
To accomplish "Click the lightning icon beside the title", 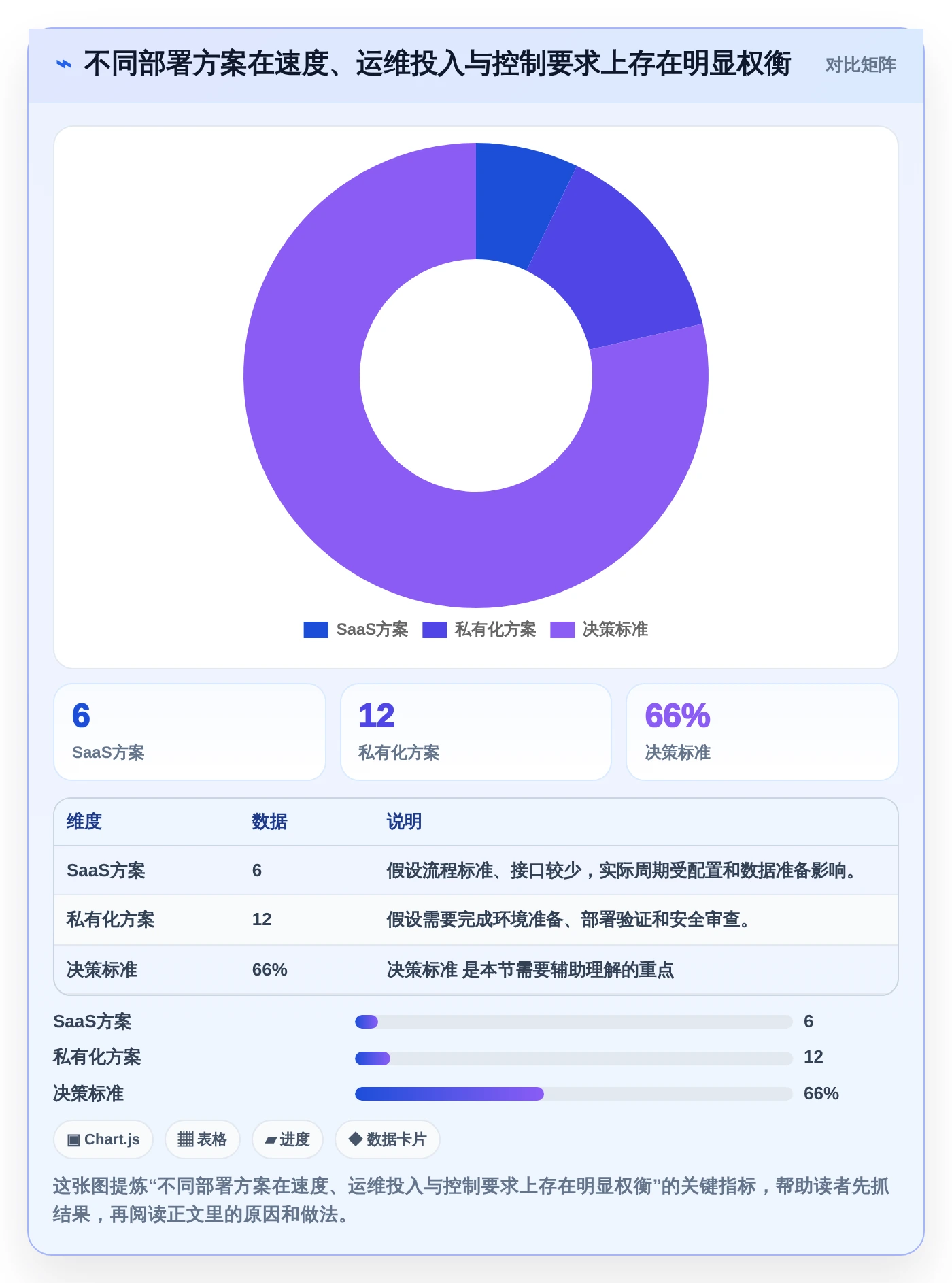I will point(63,65).
